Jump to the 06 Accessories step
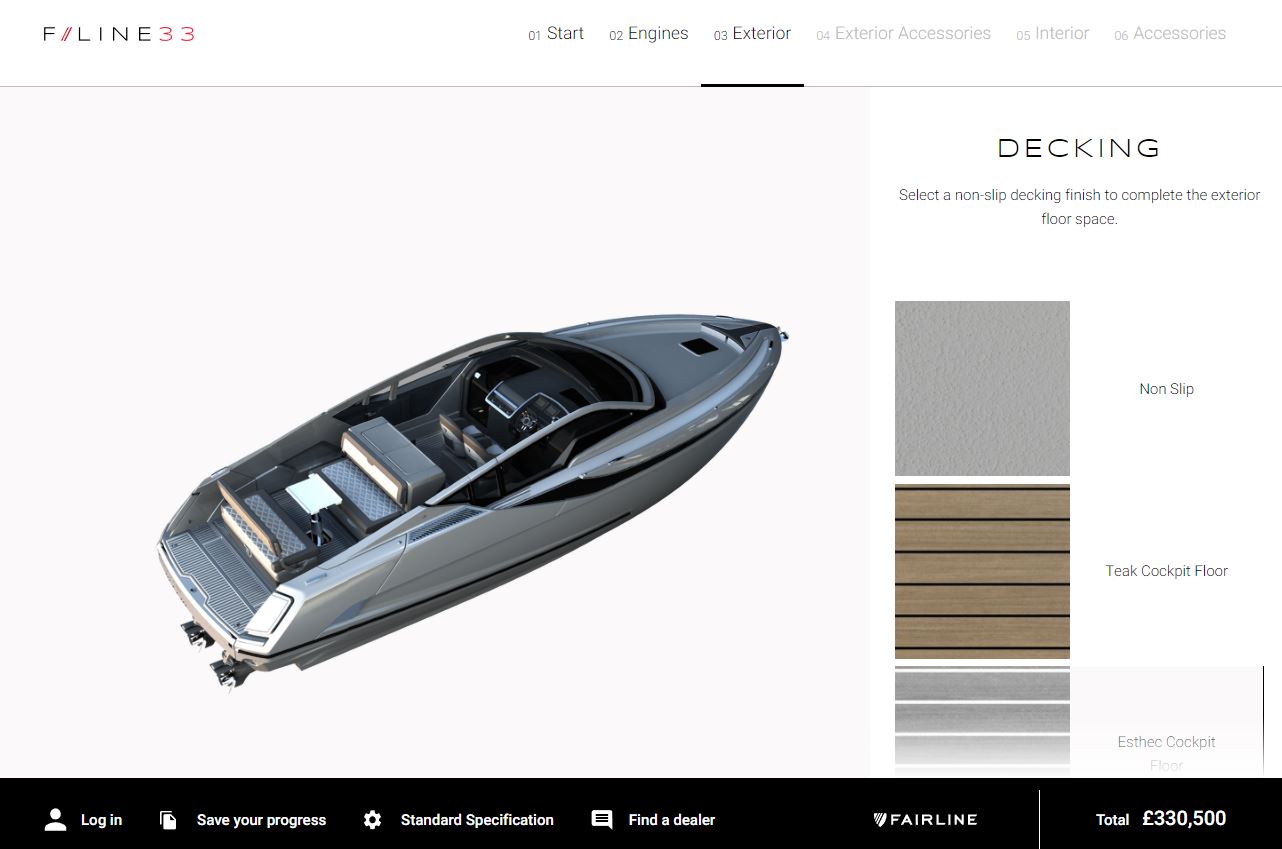This screenshot has width=1282, height=849. point(1170,34)
